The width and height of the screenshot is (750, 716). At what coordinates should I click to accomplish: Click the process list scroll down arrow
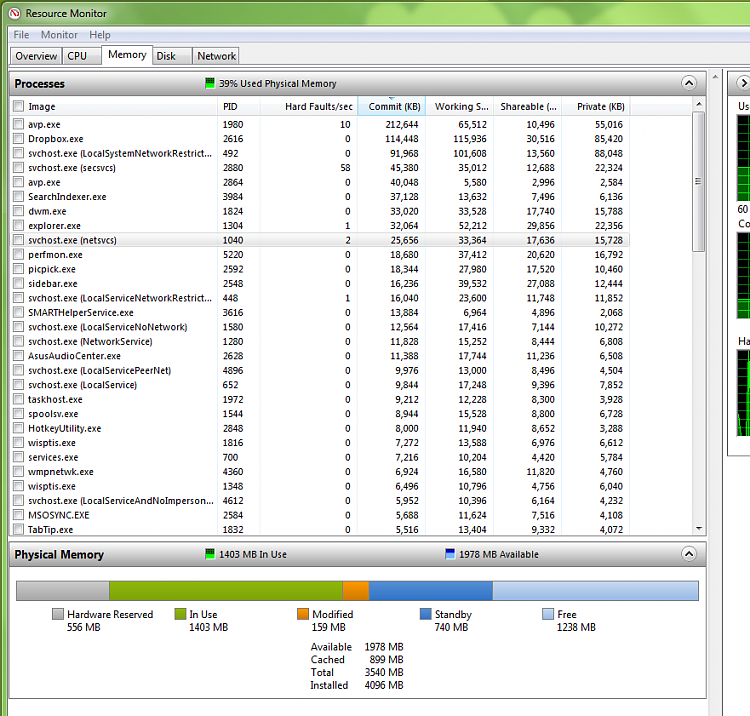coord(699,529)
